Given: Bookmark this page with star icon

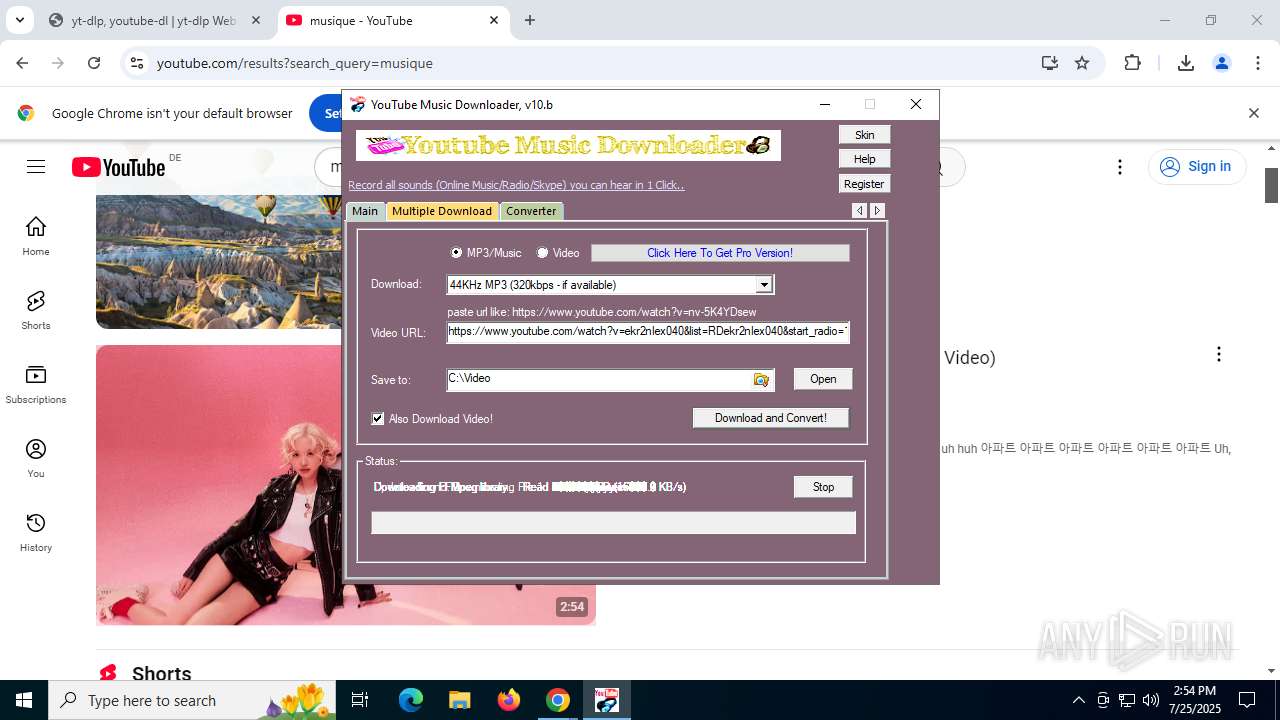Looking at the screenshot, I should click(1082, 63).
